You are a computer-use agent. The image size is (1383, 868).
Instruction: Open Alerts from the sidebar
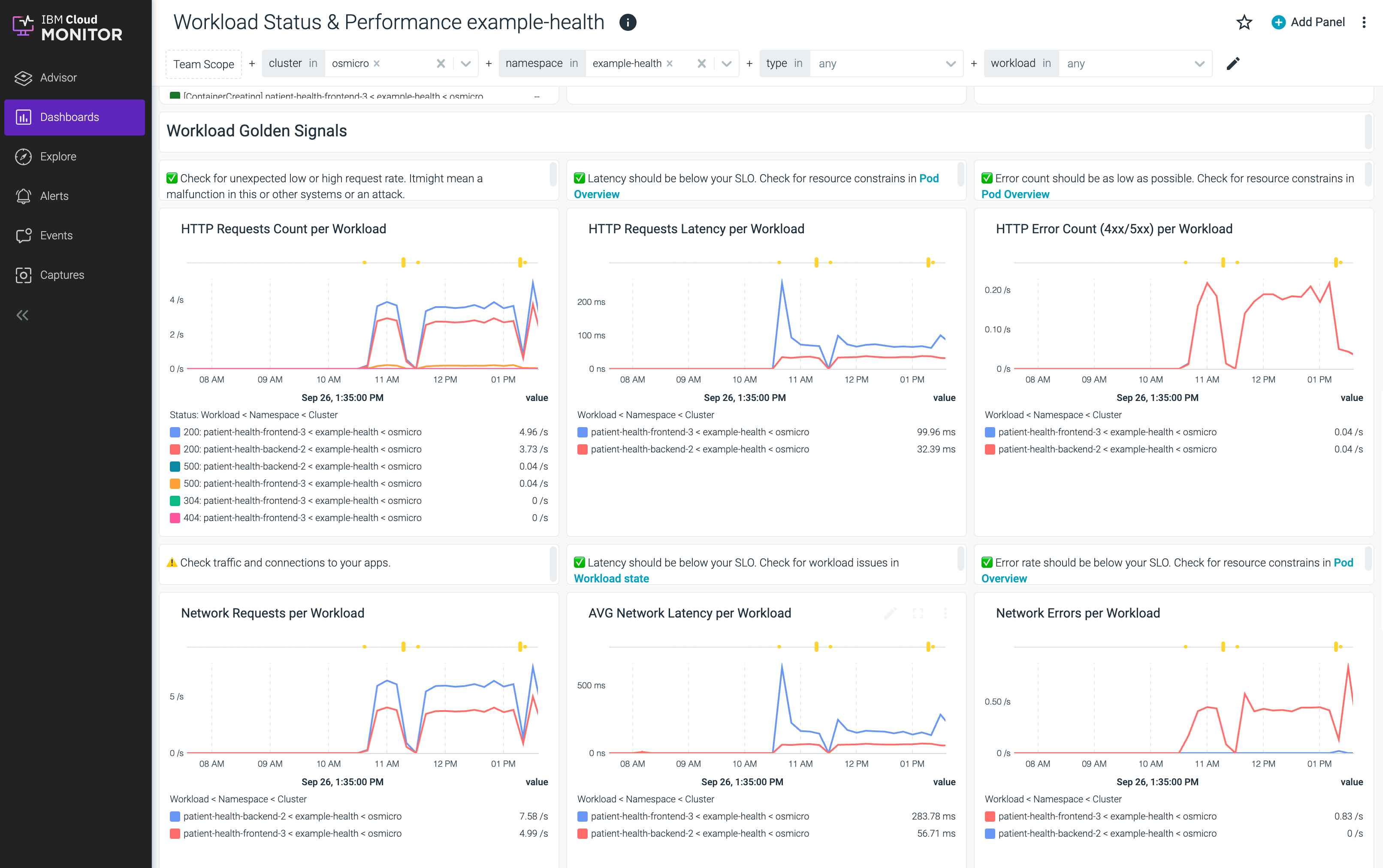click(23, 196)
